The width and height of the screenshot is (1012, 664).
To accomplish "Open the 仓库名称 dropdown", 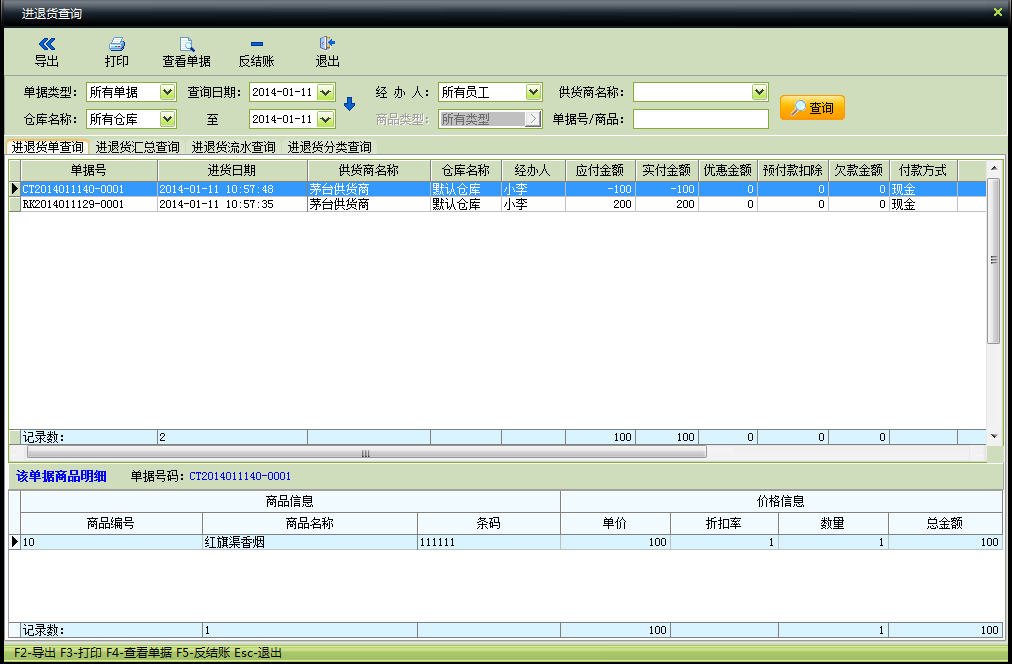I will click(x=167, y=119).
